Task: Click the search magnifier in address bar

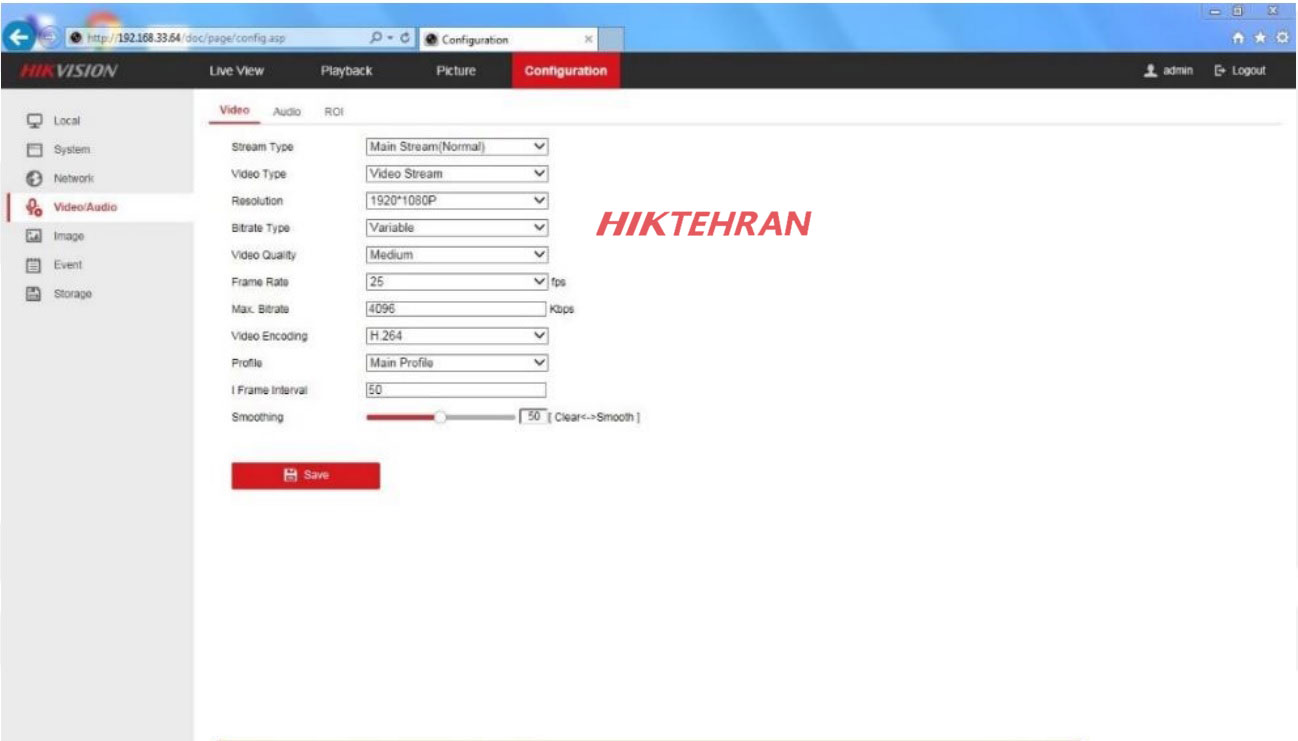Action: [376, 39]
